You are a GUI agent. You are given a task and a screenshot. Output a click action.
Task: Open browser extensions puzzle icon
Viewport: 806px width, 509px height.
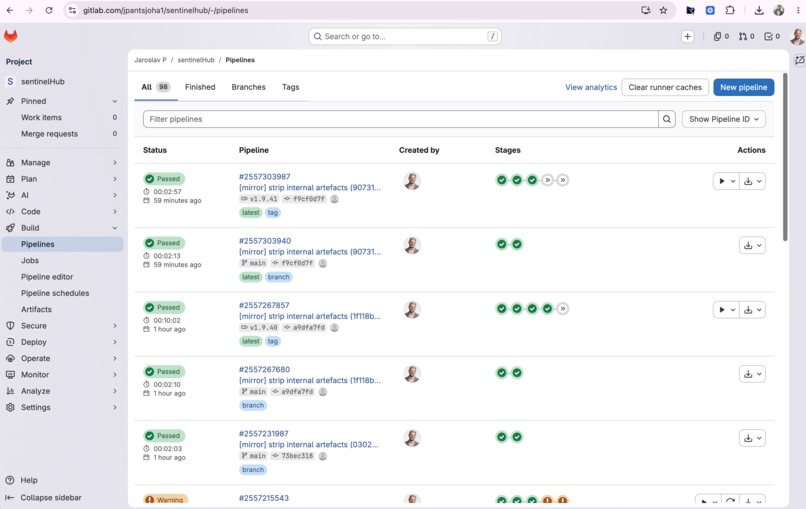click(x=729, y=10)
